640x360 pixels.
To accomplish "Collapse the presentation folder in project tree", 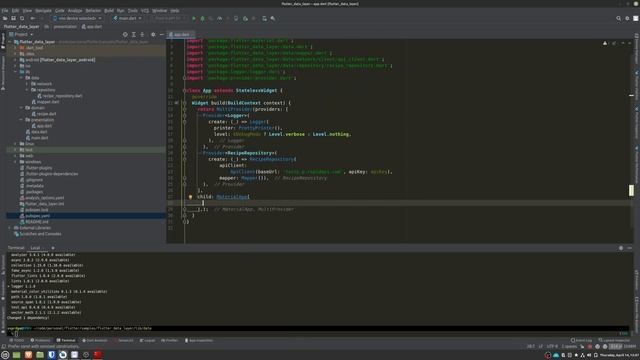I will (x=21, y=120).
